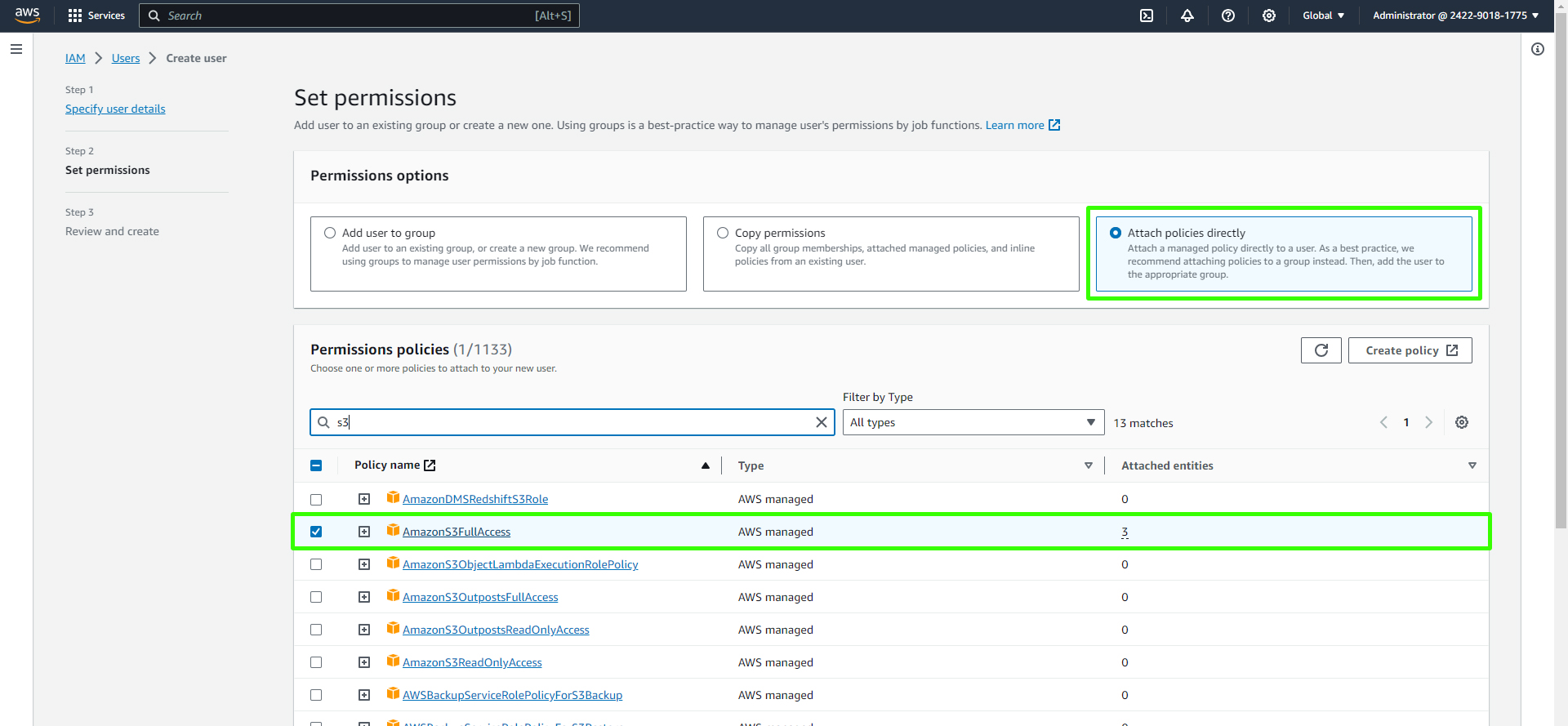The image size is (1568, 726).
Task: Expand the AmazonS3ReadOnlyAccess policy details
Action: point(364,662)
